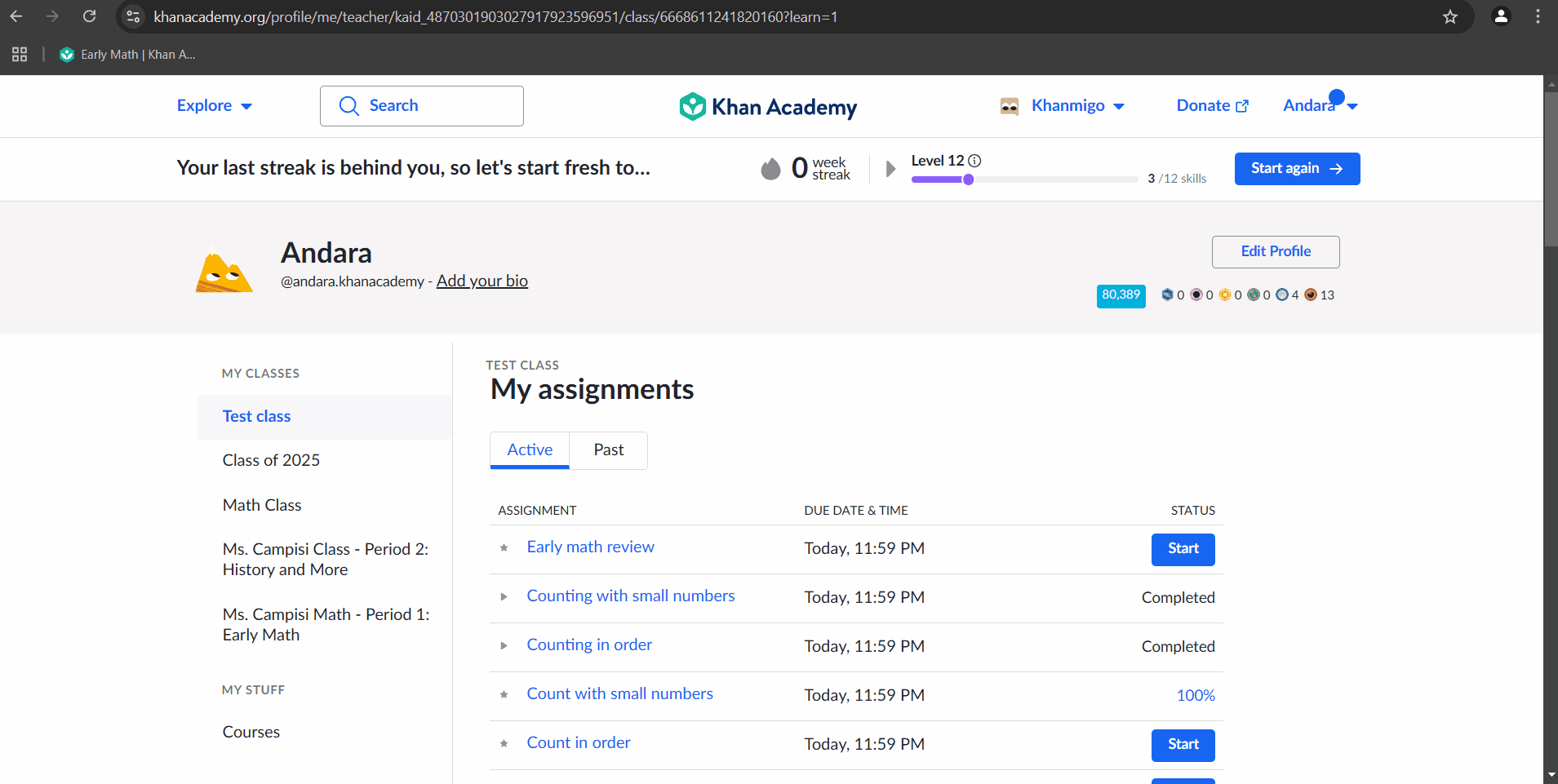Open Counting with small numbers link
The image size is (1558, 784).
point(631,596)
